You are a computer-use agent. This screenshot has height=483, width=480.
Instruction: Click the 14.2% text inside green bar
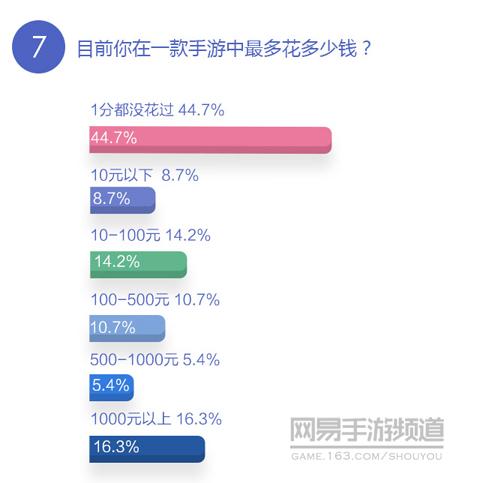coord(117,262)
